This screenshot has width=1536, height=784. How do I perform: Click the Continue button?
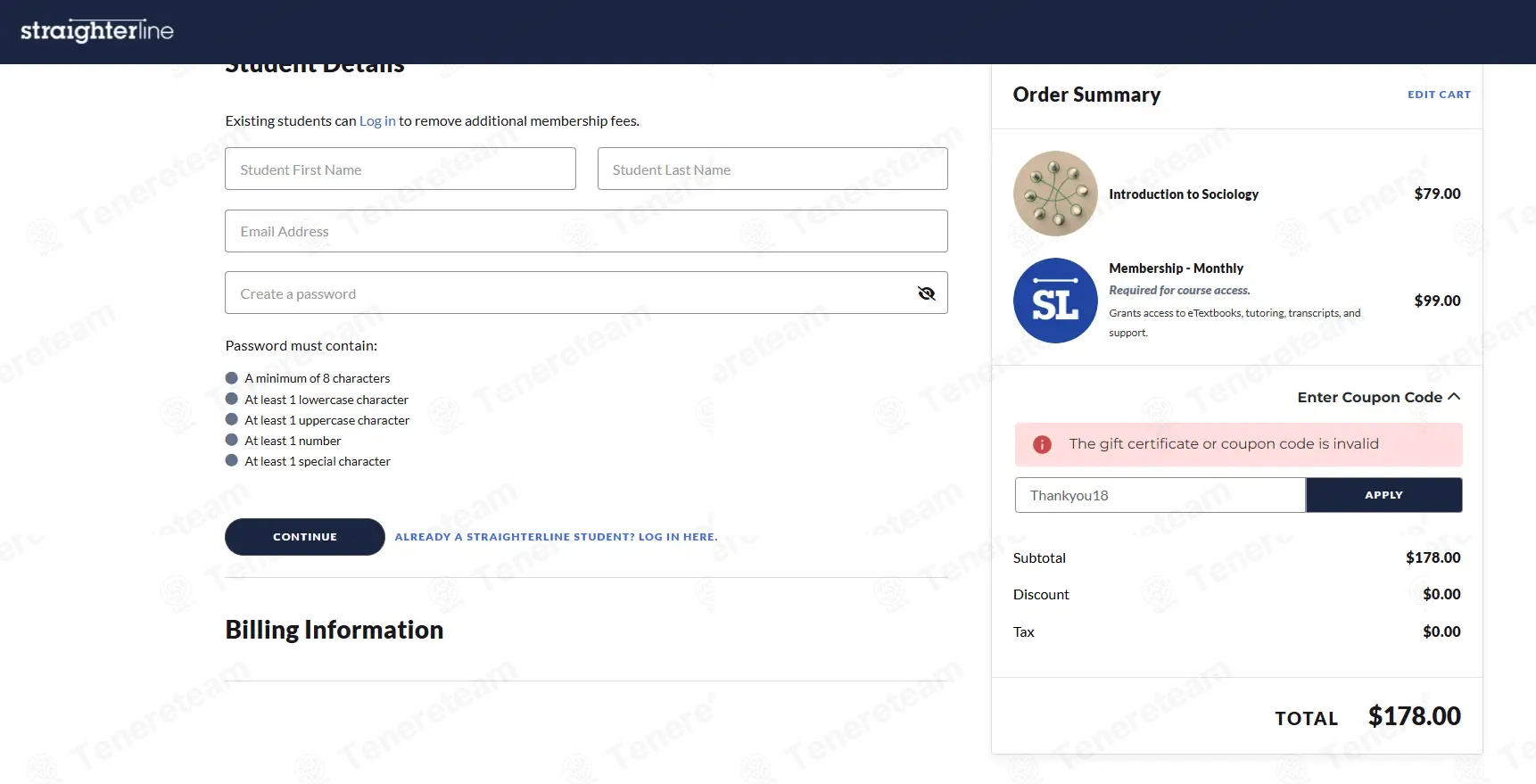pyautogui.click(x=305, y=537)
